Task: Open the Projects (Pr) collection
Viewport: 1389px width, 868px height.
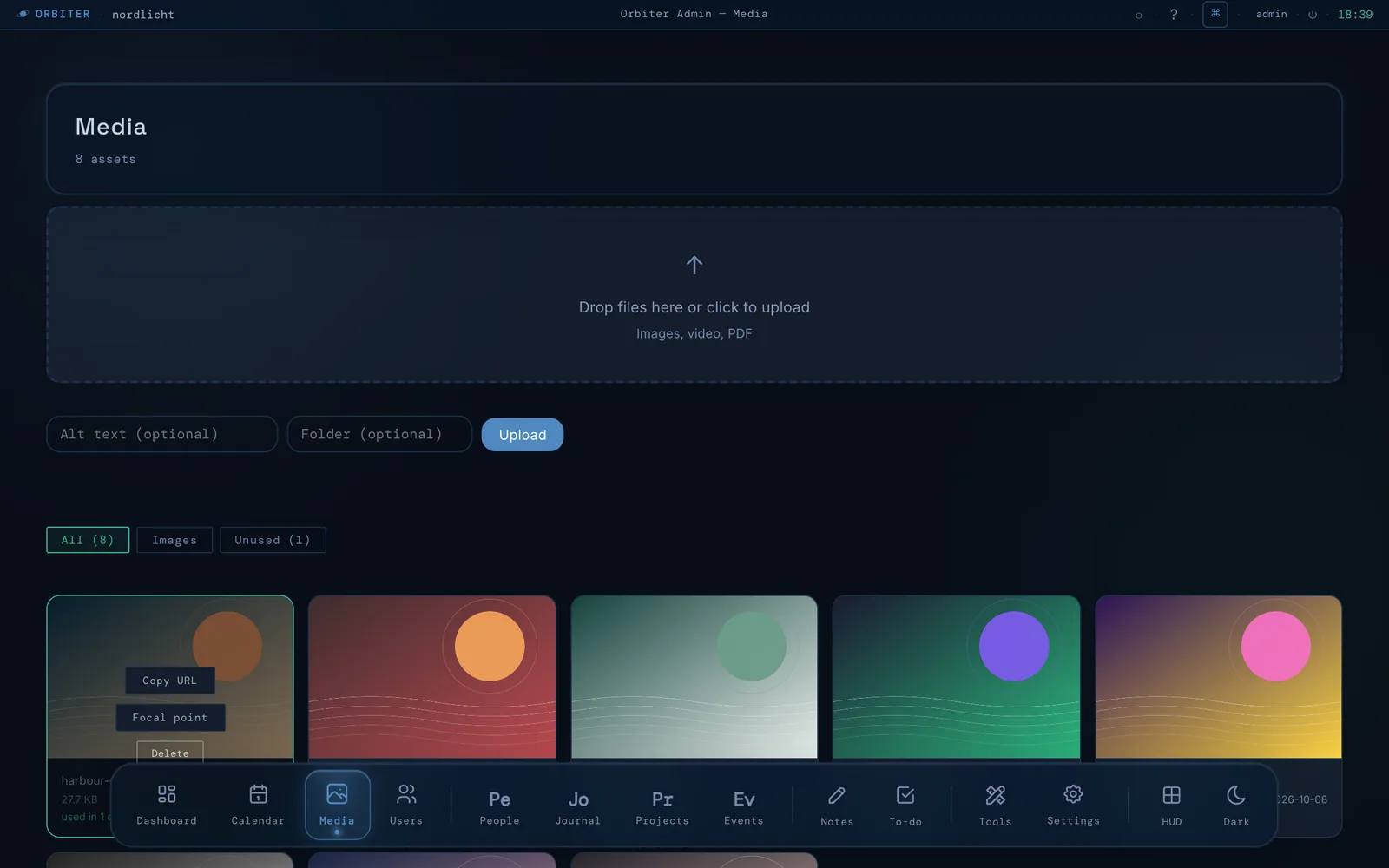Action: (x=662, y=805)
